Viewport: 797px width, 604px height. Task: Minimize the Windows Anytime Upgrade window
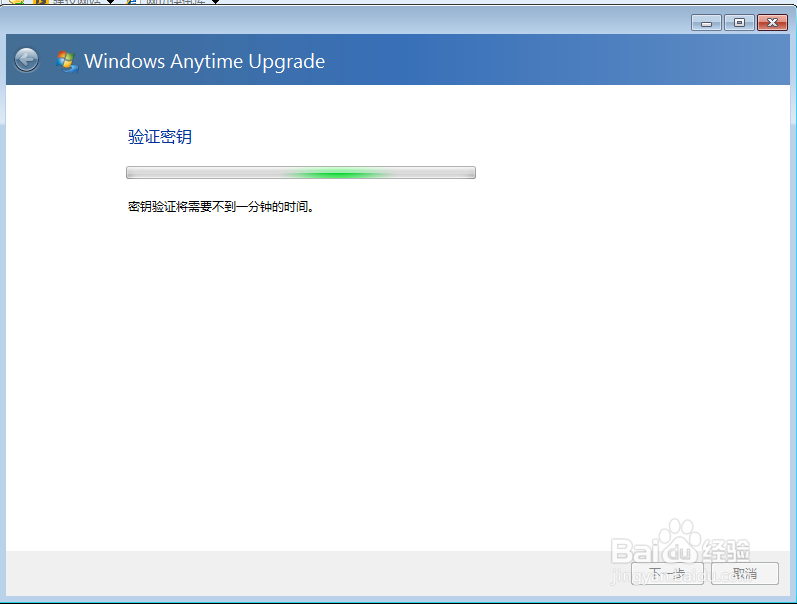coord(706,23)
